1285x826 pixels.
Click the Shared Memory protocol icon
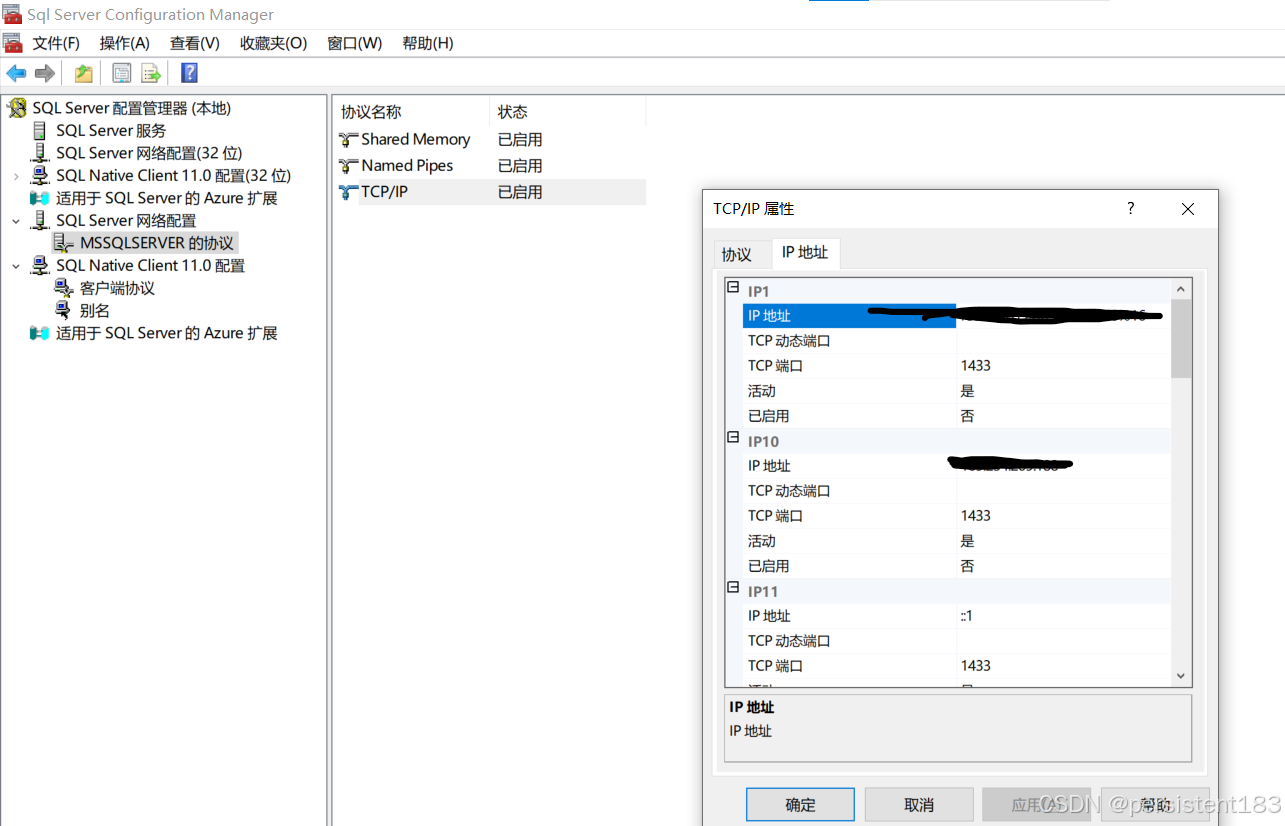coord(348,139)
